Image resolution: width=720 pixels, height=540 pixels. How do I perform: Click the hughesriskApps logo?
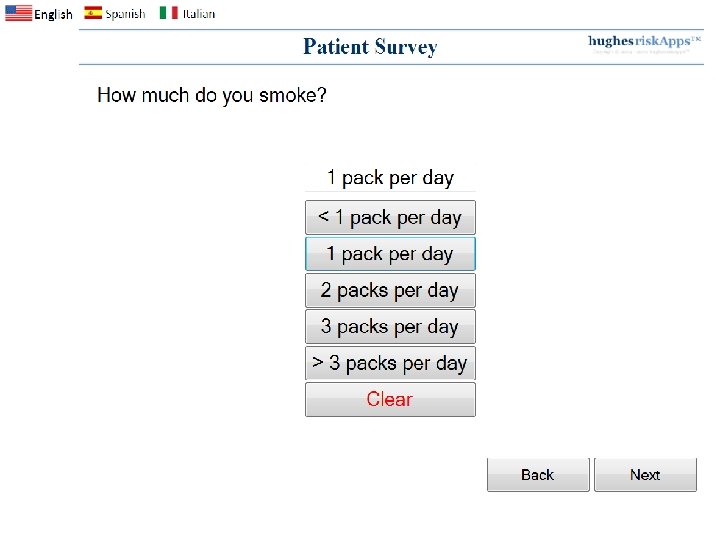(x=644, y=41)
